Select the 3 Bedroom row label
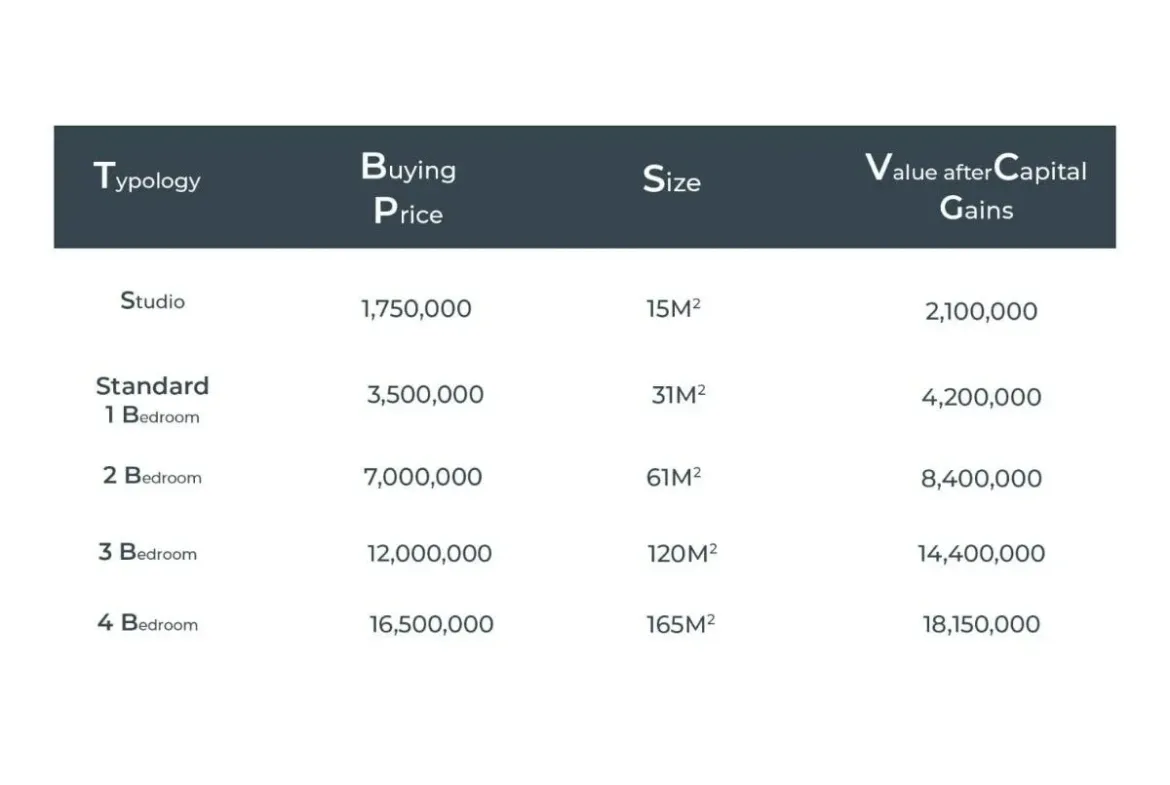Image resolution: width=1170 pixels, height=785 pixels. tap(148, 552)
